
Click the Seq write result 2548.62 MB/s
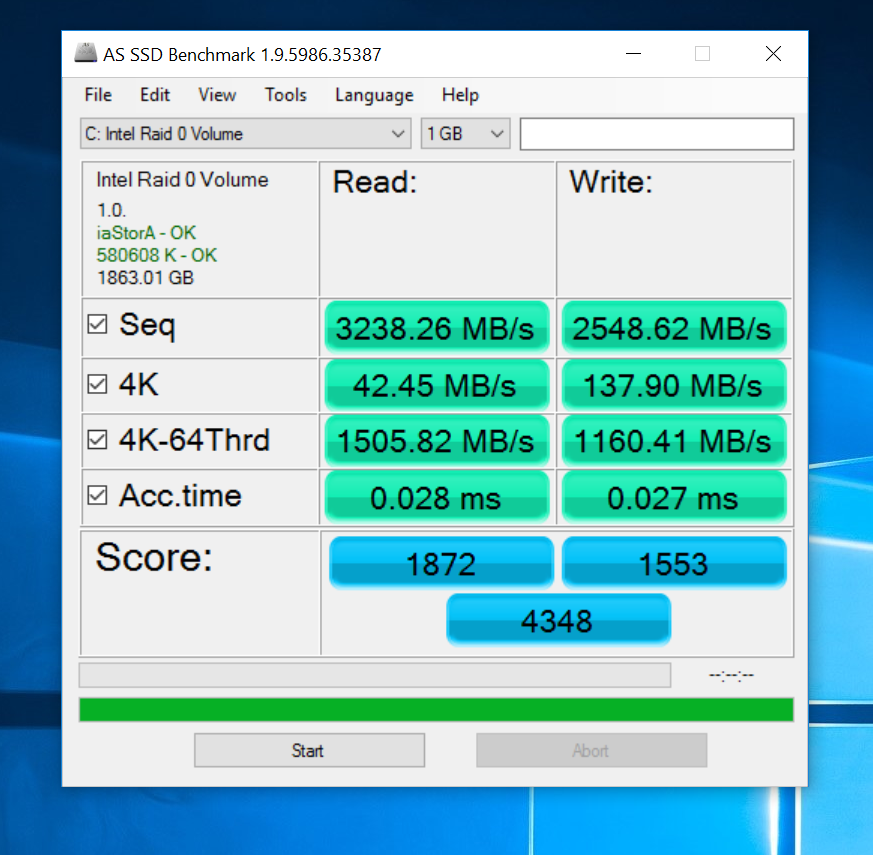pos(674,328)
